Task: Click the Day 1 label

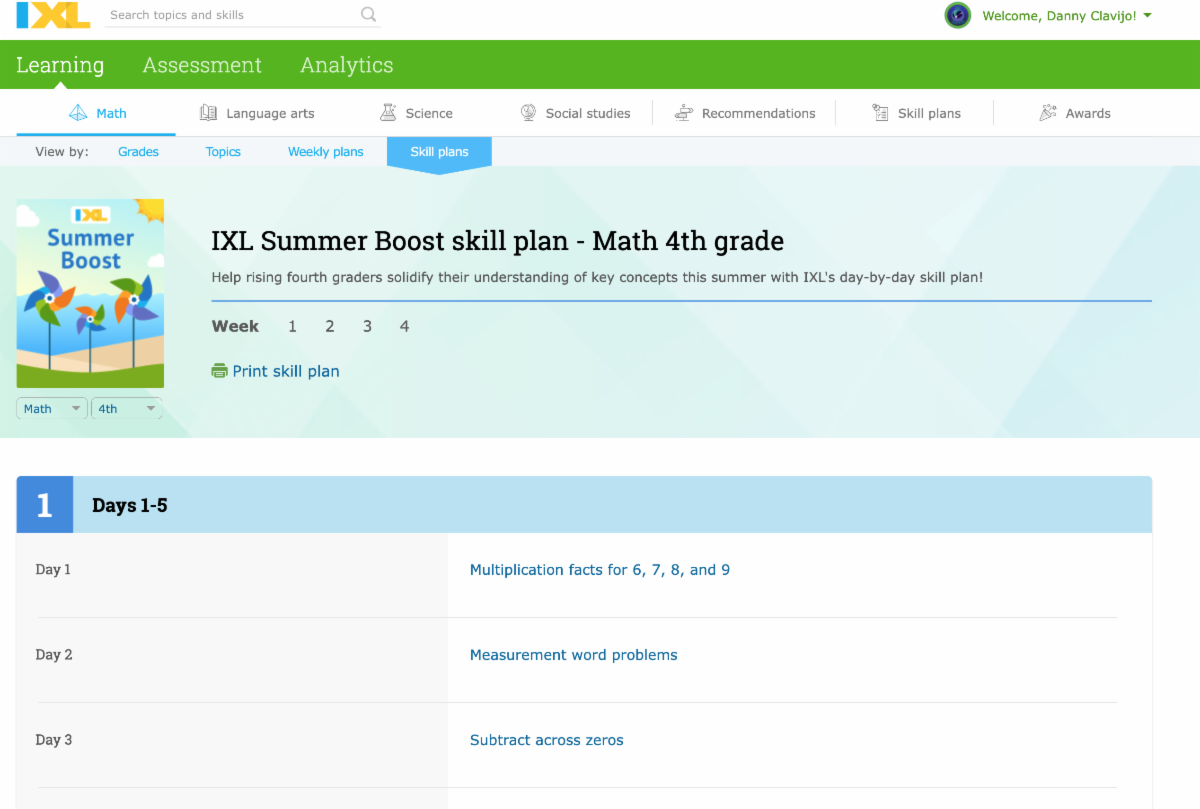Action: tap(53, 569)
